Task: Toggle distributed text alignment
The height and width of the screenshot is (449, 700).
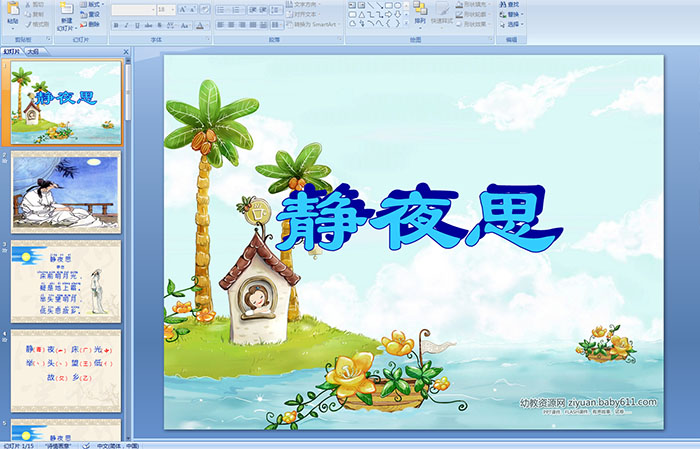Action: click(x=263, y=25)
